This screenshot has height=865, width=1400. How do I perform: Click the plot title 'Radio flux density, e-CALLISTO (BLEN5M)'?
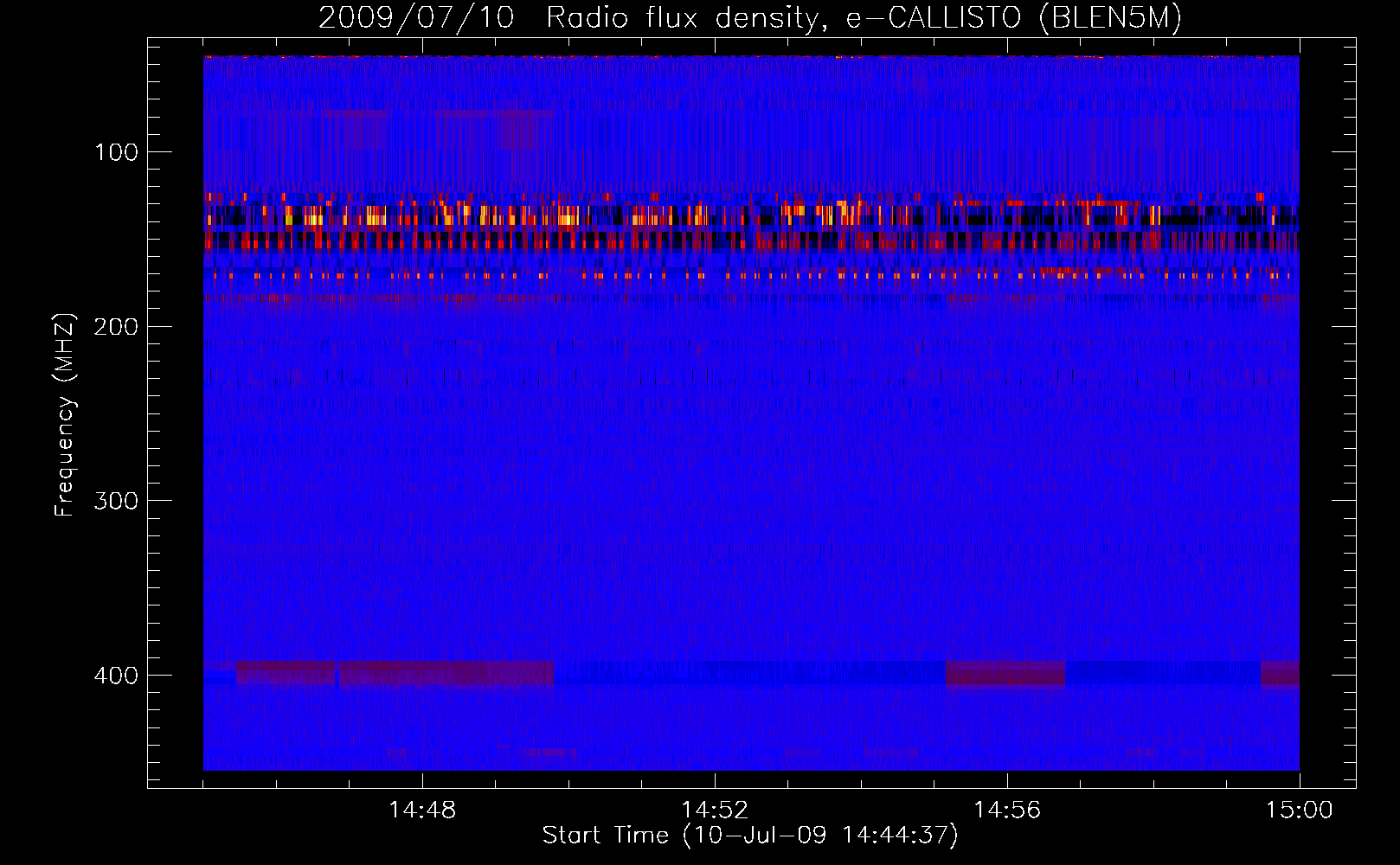(x=864, y=18)
